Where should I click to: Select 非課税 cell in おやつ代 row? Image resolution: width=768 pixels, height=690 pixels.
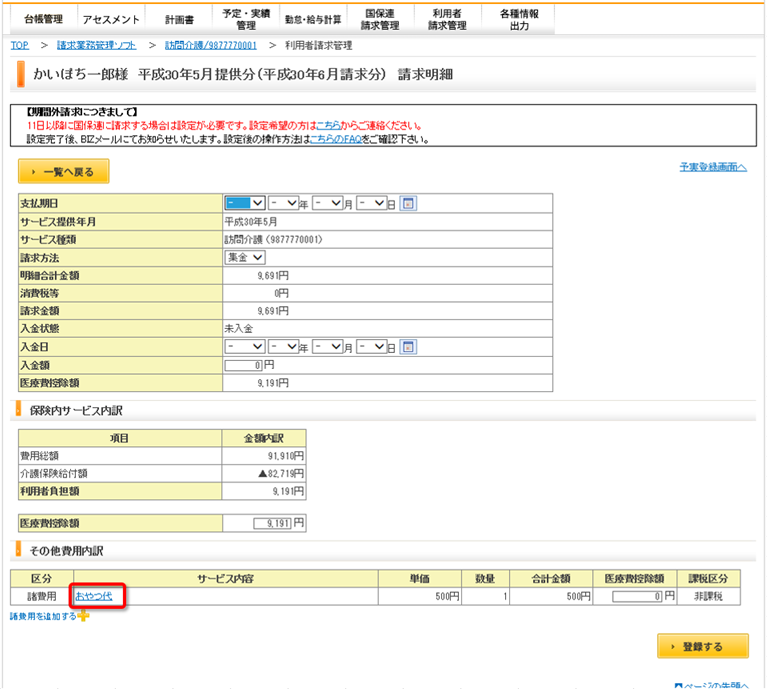(708, 596)
